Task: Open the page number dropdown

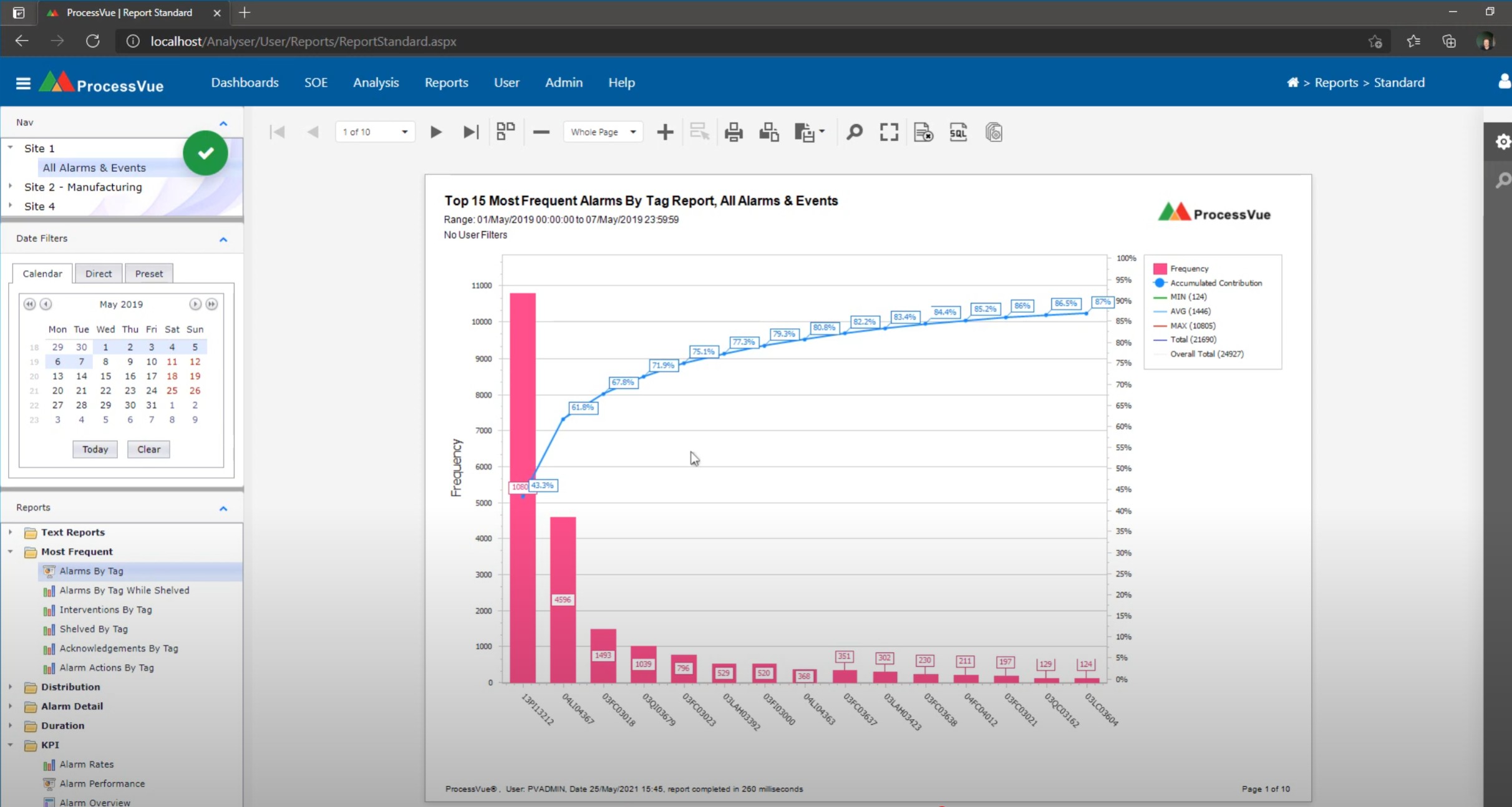Action: (375, 132)
